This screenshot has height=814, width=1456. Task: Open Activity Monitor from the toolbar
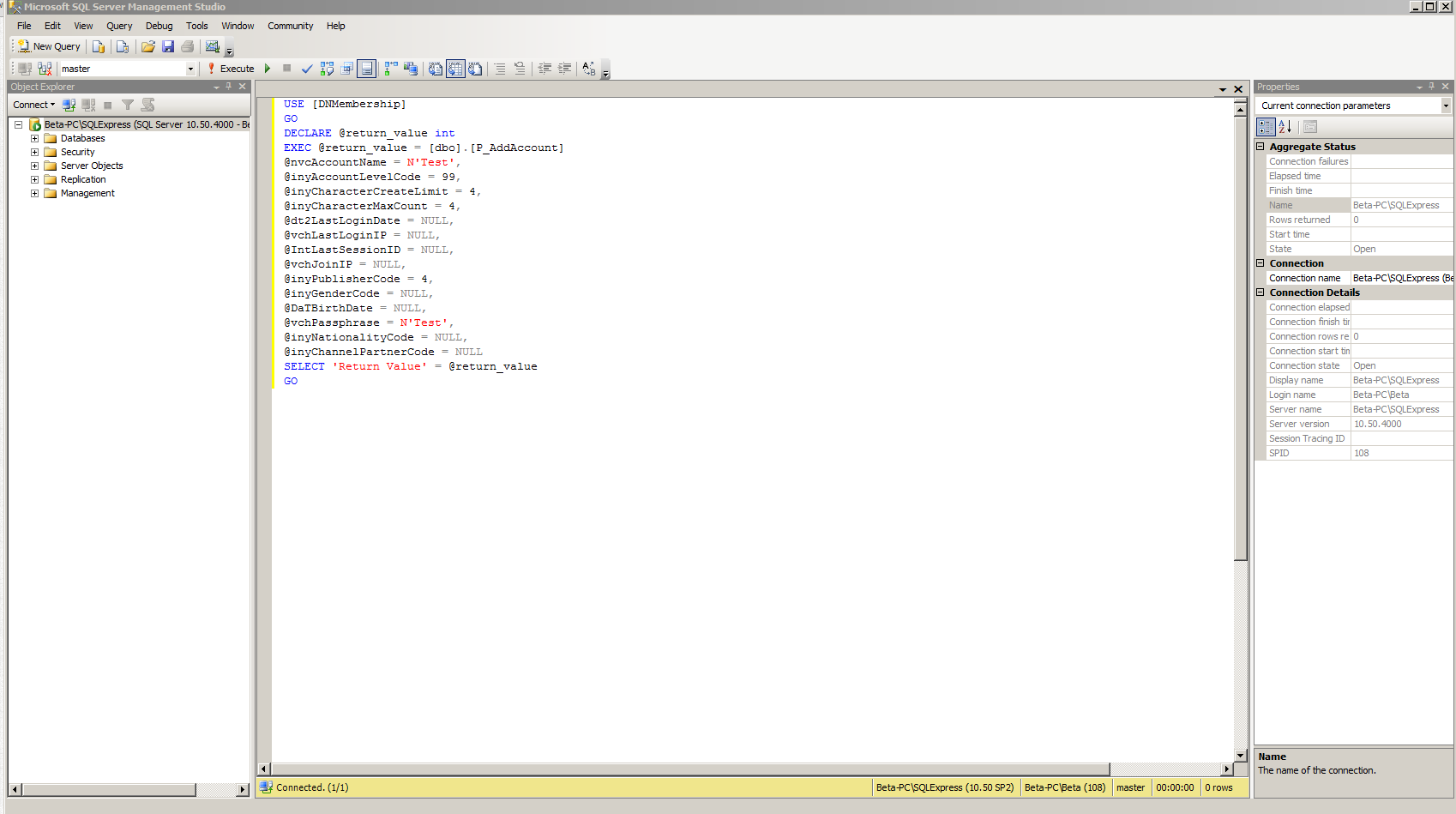coord(213,46)
